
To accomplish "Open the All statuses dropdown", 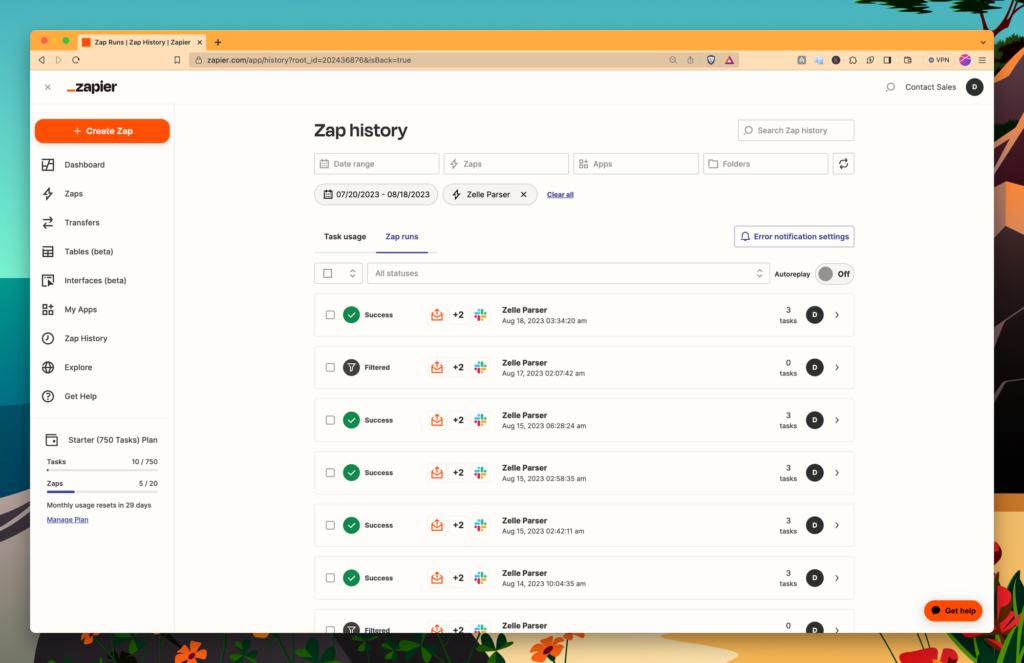I will [568, 273].
